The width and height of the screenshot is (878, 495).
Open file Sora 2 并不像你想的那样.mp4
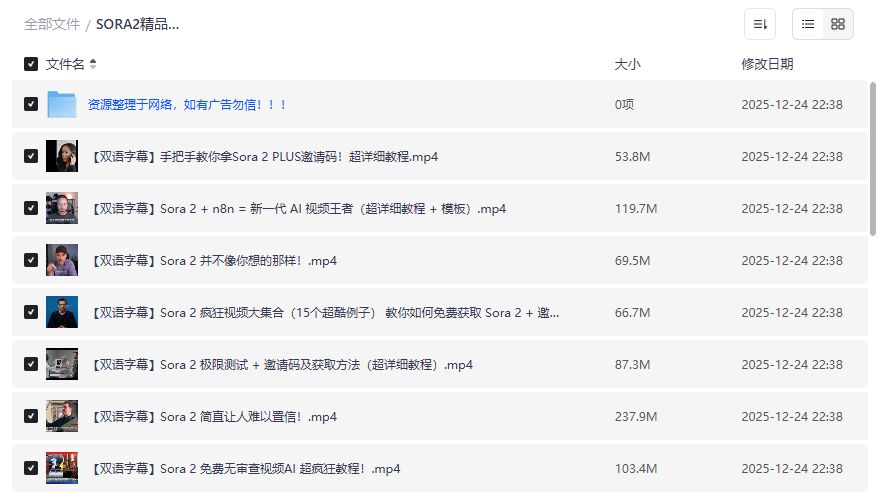[213, 260]
